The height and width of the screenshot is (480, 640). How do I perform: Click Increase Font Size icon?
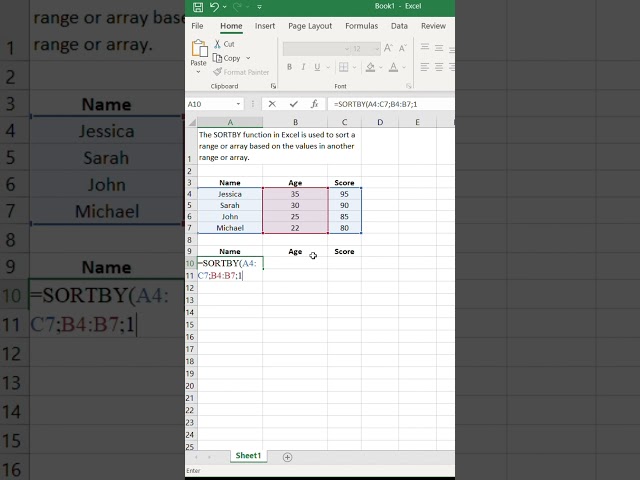388,48
